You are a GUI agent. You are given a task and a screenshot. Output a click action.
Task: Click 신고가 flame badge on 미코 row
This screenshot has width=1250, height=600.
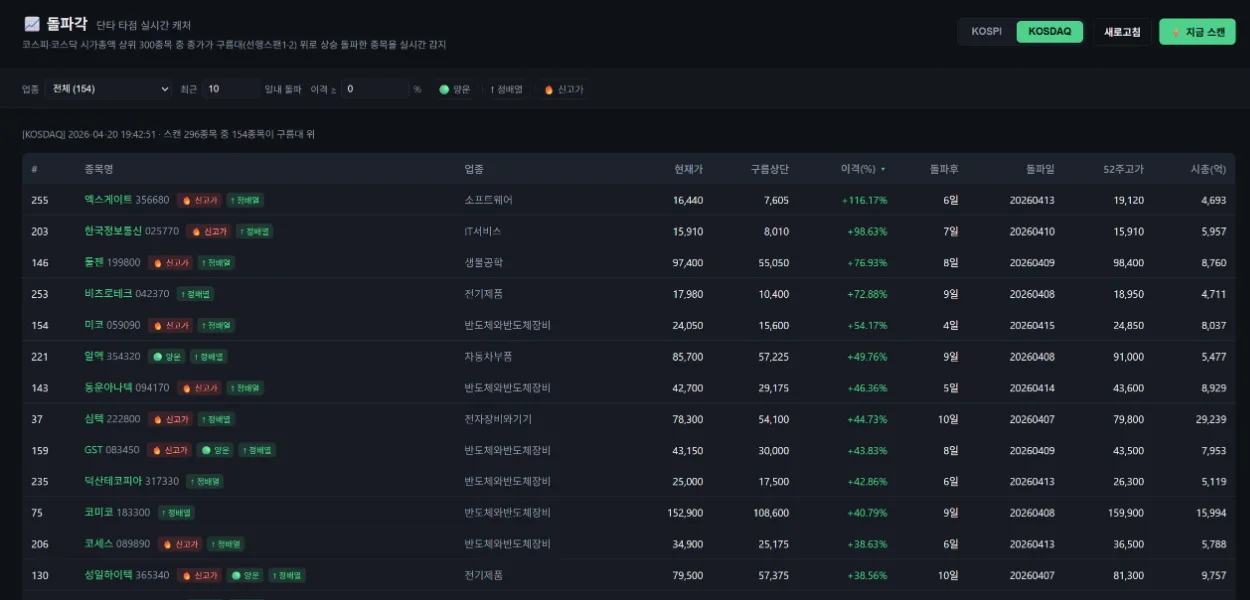pyautogui.click(x=171, y=325)
